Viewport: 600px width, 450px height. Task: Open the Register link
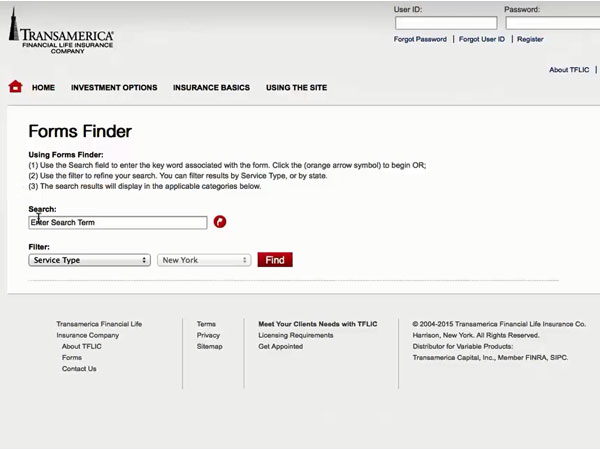[x=530, y=39]
